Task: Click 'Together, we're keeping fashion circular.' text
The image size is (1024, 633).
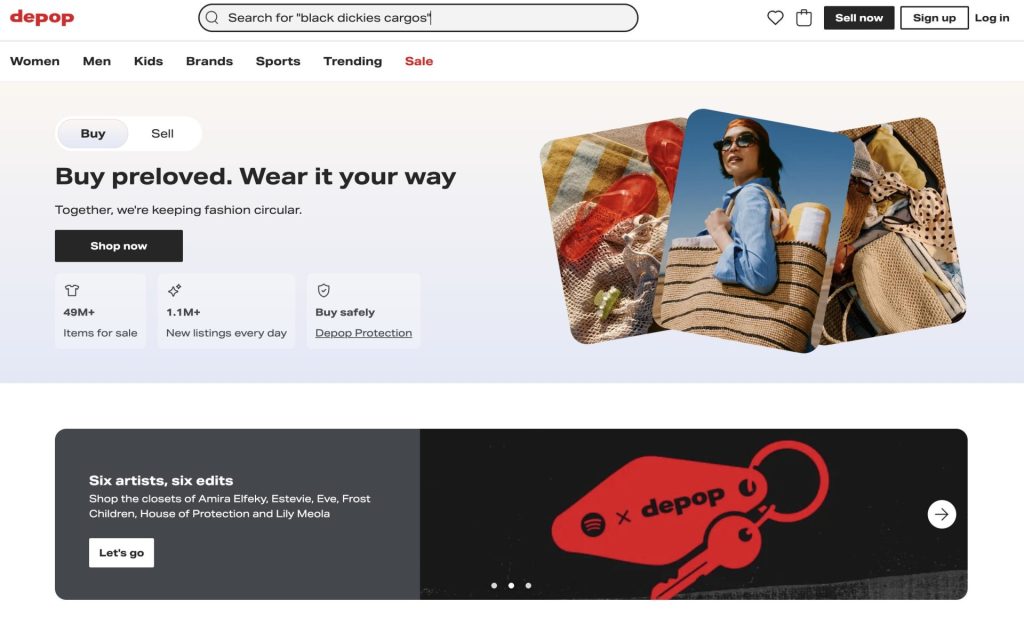Action: coord(178,210)
